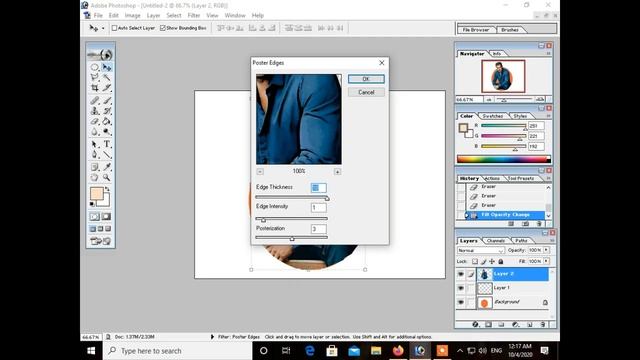Click create new snapshot icon in History
640x360 pixels.
(525, 224)
